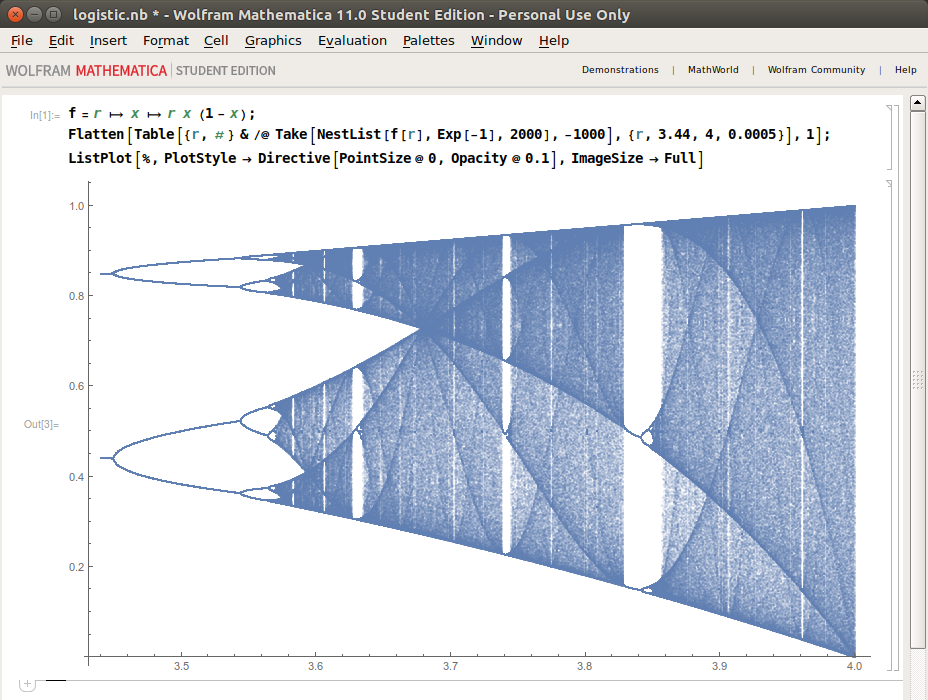The height and width of the screenshot is (700, 928).
Task: Open the Format menu
Action: point(166,40)
